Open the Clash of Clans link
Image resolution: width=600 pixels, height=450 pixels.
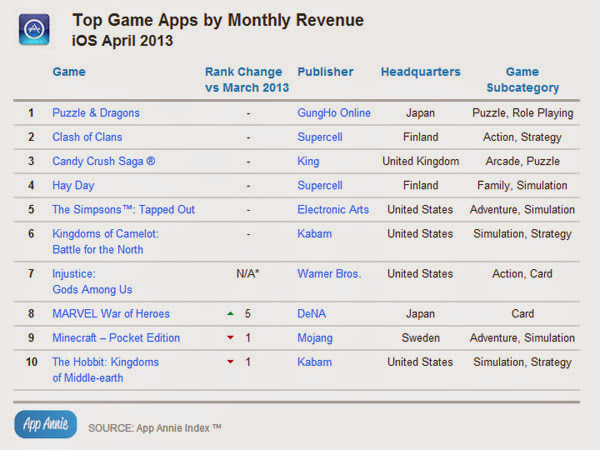(x=87, y=137)
